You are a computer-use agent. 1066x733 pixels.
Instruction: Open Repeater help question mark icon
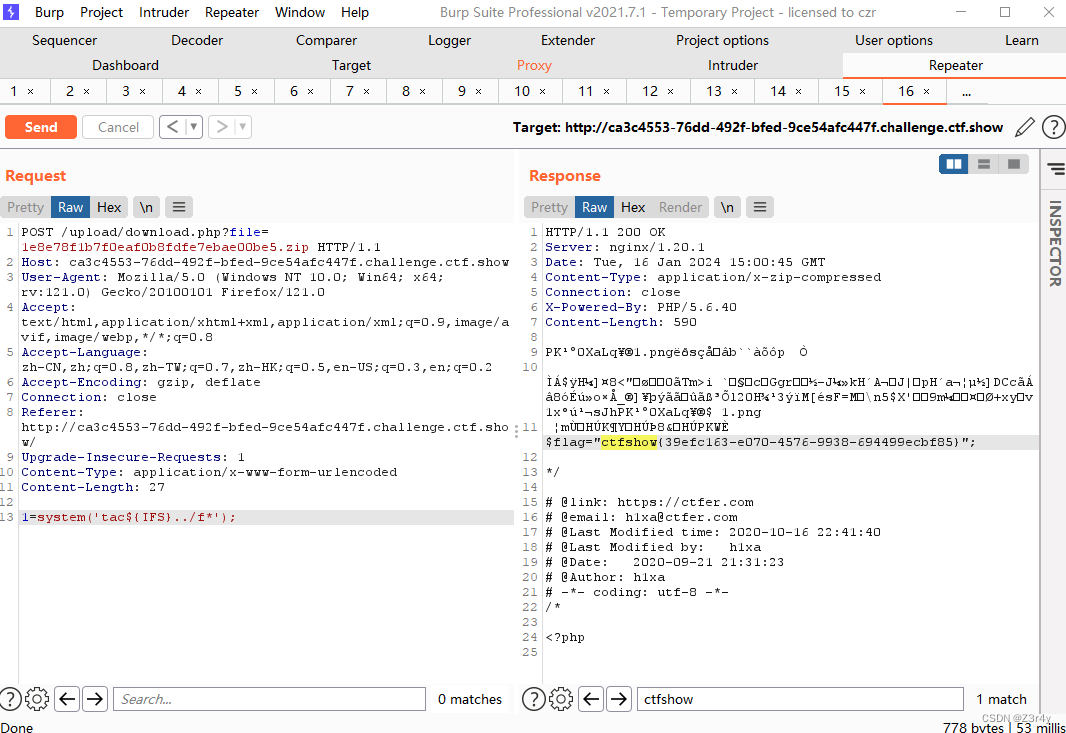[1053, 127]
